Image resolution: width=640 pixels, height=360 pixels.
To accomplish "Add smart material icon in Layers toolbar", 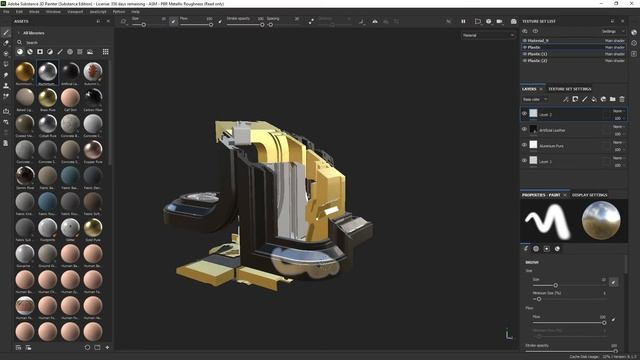I will click(x=603, y=99).
